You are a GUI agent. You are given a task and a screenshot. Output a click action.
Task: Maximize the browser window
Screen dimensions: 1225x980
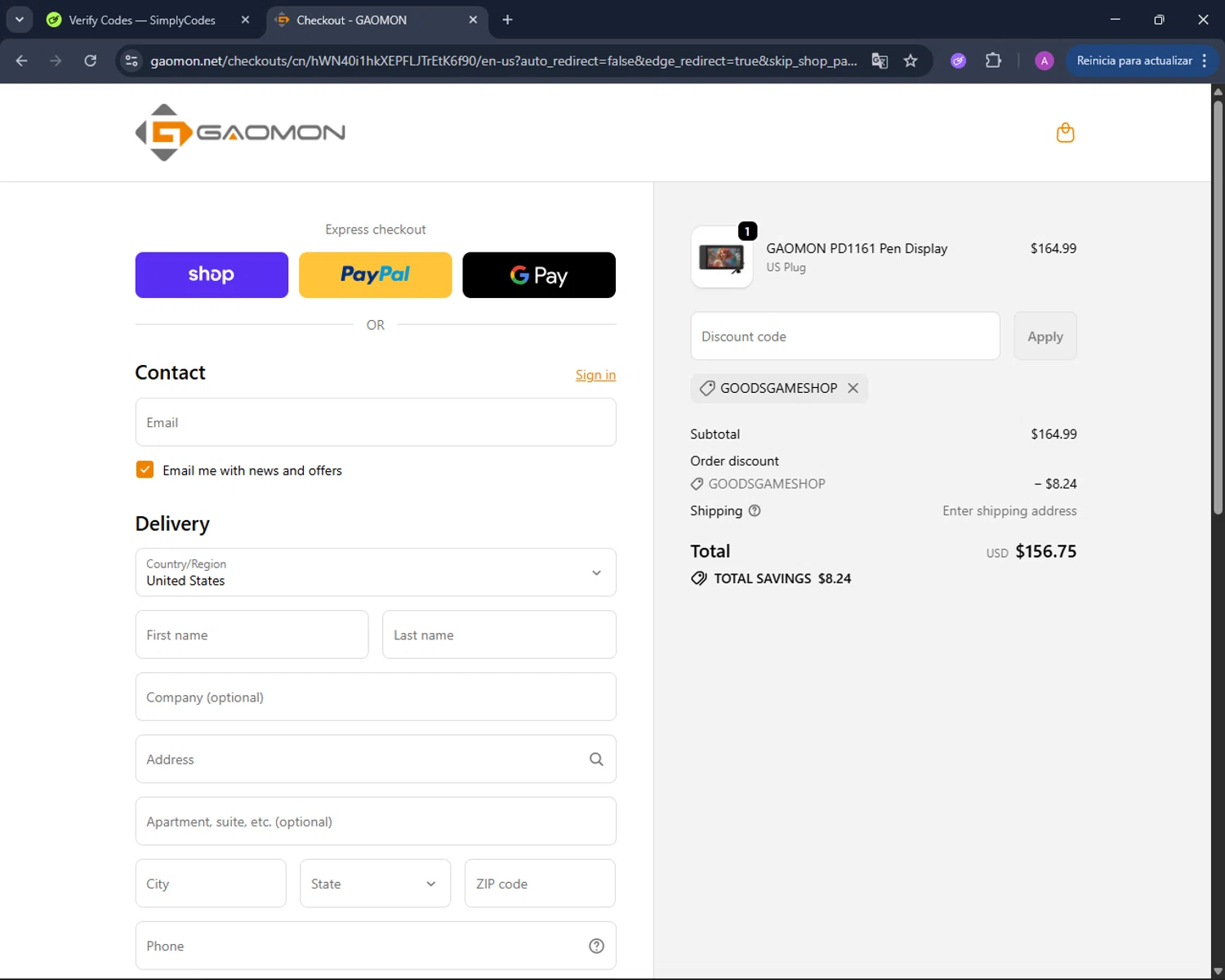[x=1159, y=20]
